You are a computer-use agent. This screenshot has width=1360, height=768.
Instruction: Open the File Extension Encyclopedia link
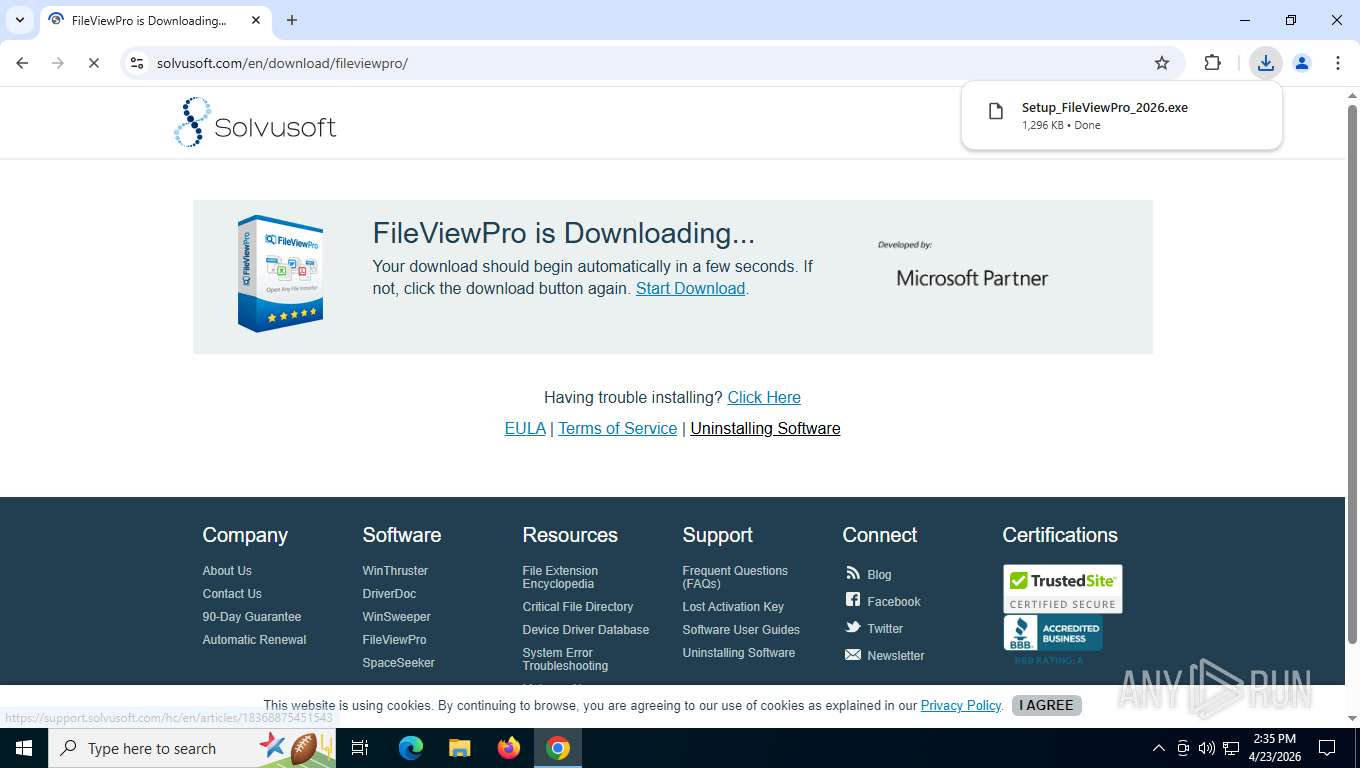[x=560, y=577]
